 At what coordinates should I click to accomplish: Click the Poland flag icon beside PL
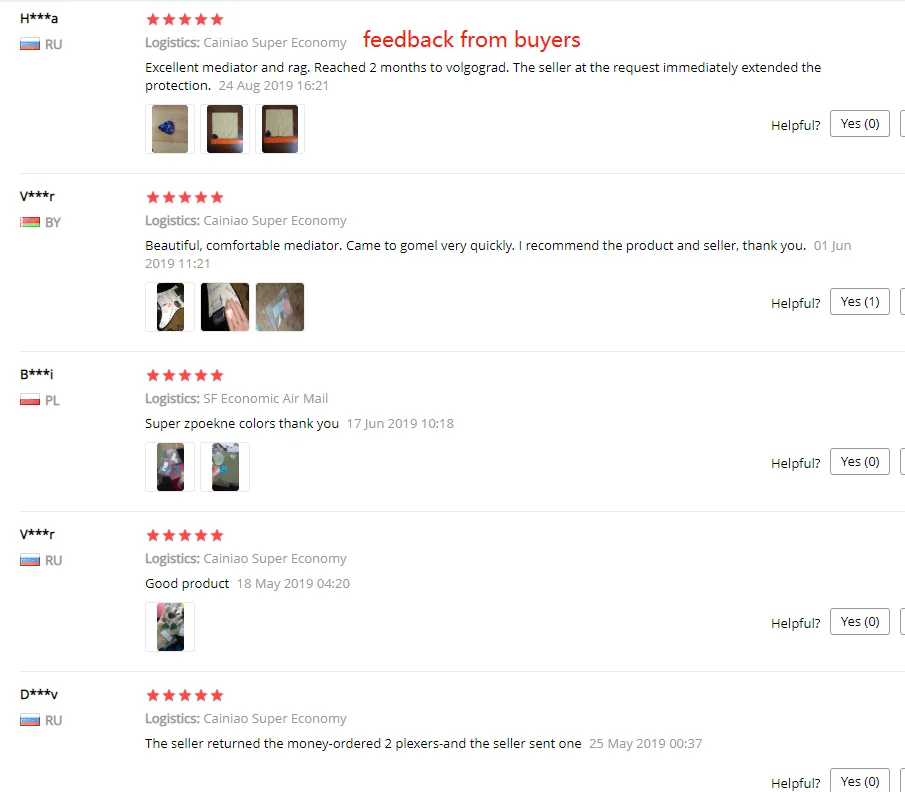pyautogui.click(x=30, y=399)
